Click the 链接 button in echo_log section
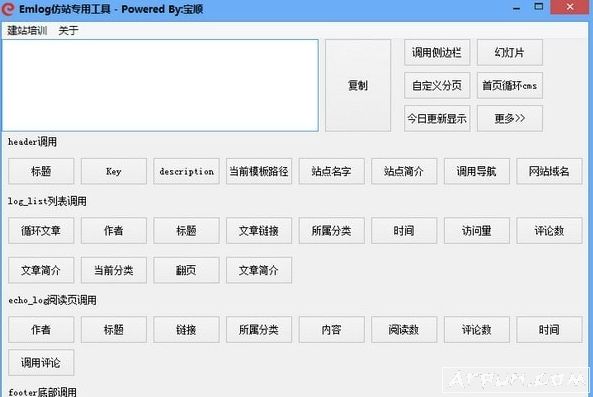The width and height of the screenshot is (593, 397). [186, 330]
